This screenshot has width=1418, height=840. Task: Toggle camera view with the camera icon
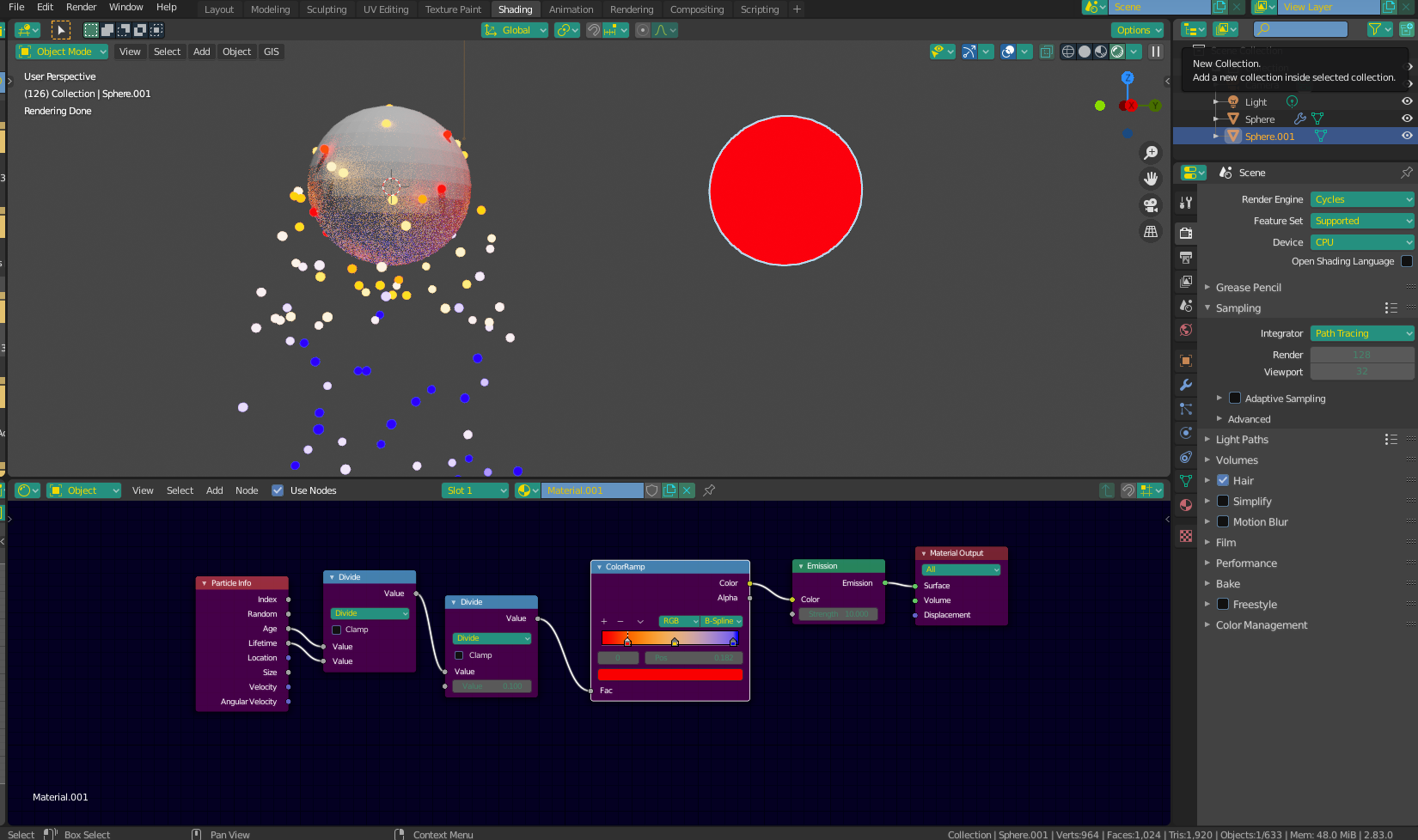pyautogui.click(x=1151, y=205)
